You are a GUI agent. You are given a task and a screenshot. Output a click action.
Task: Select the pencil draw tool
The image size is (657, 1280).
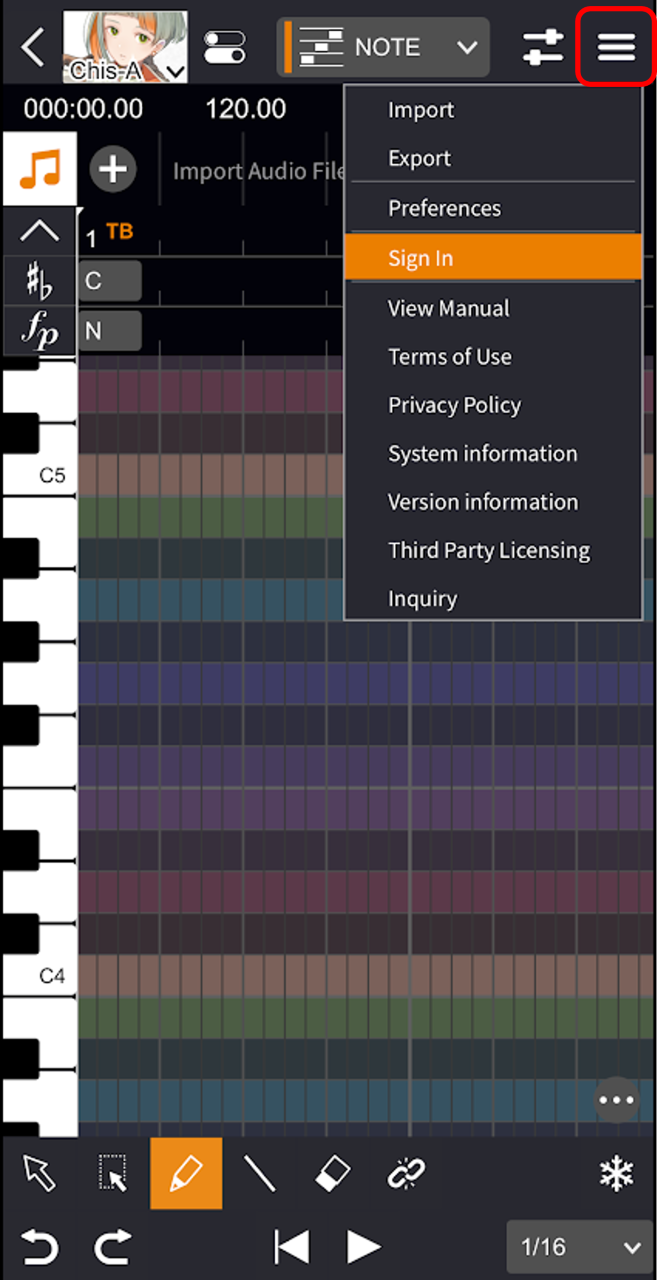coord(186,1173)
